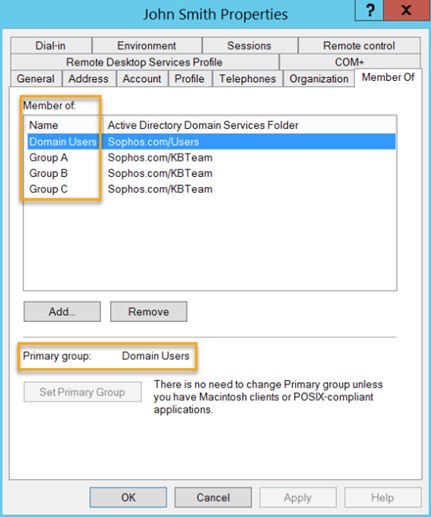This screenshot has width=431, height=517.
Task: Switch to the COM+ tab
Action: click(x=349, y=62)
